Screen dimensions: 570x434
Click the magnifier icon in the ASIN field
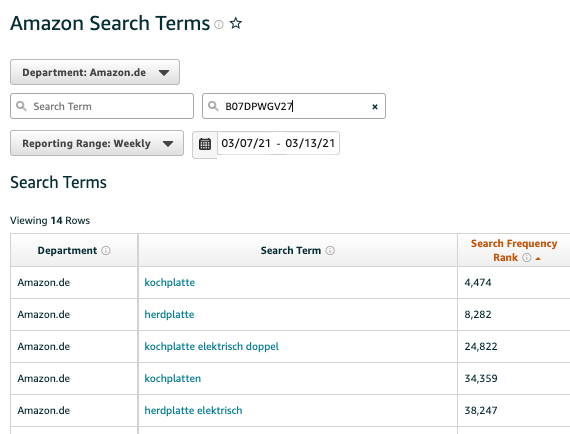[x=213, y=106]
